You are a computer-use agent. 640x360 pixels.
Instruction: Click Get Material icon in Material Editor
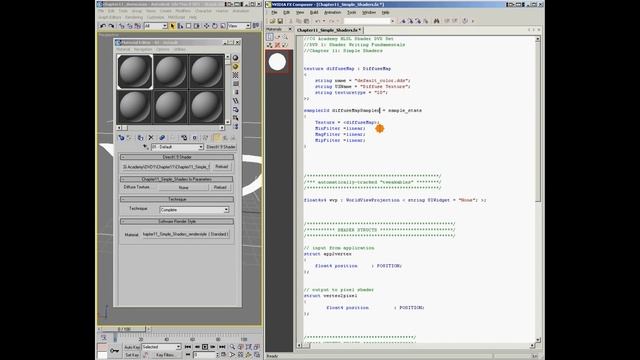point(121,138)
